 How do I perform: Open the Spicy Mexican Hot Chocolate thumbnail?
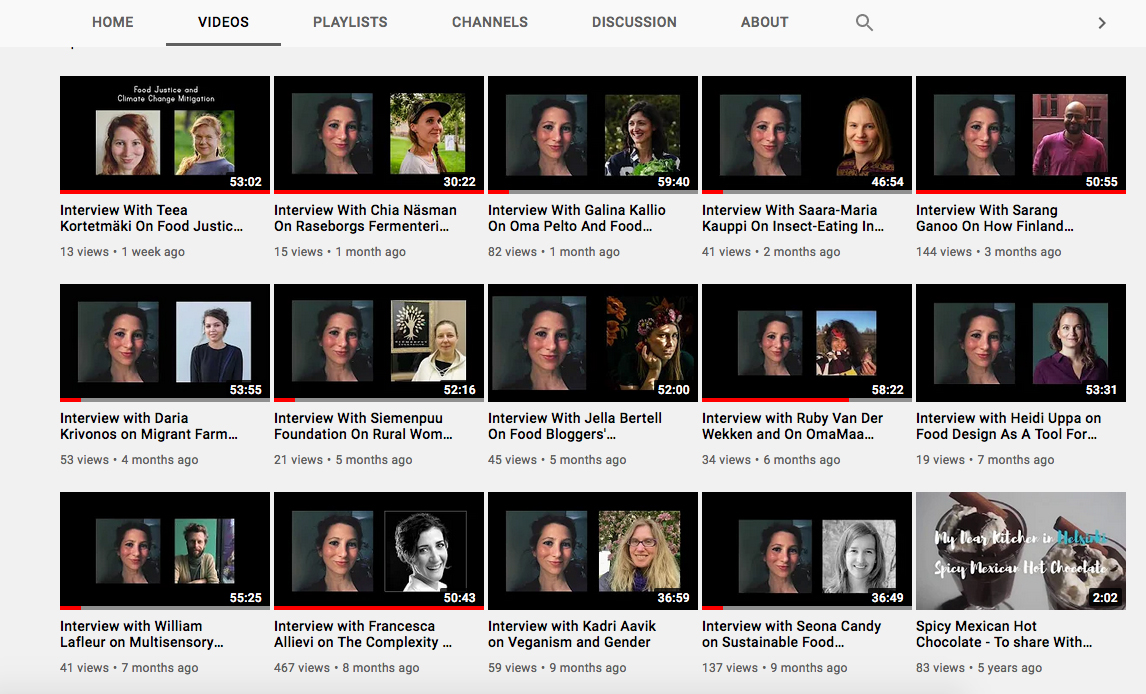click(x=1021, y=550)
